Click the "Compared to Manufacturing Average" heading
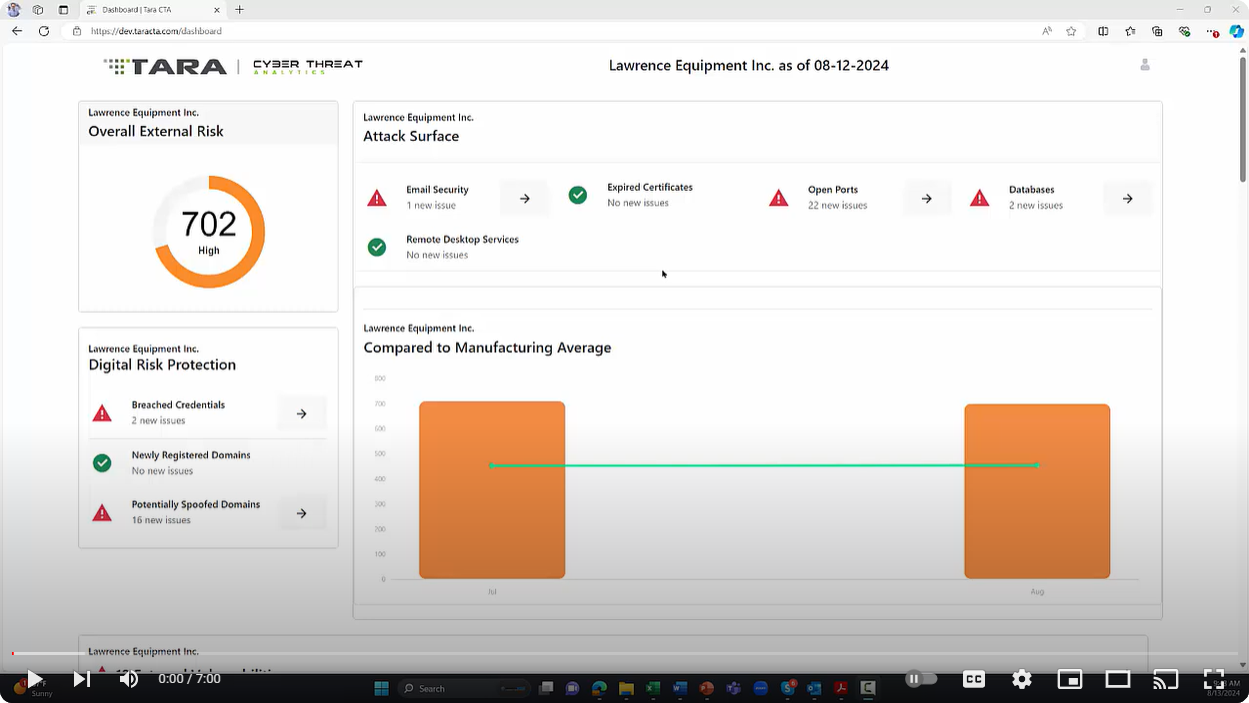Image resolution: width=1249 pixels, height=703 pixels. [487, 348]
